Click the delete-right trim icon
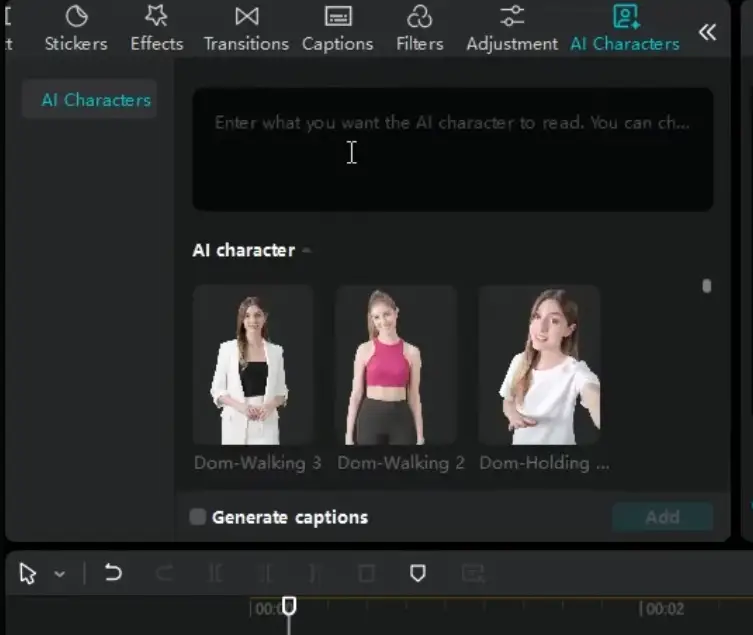The image size is (753, 635). coord(313,573)
